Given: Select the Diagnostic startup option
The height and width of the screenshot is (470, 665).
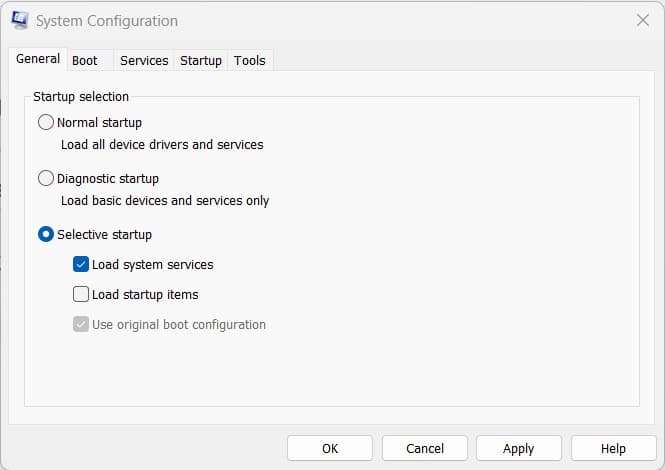Looking at the screenshot, I should point(46,178).
